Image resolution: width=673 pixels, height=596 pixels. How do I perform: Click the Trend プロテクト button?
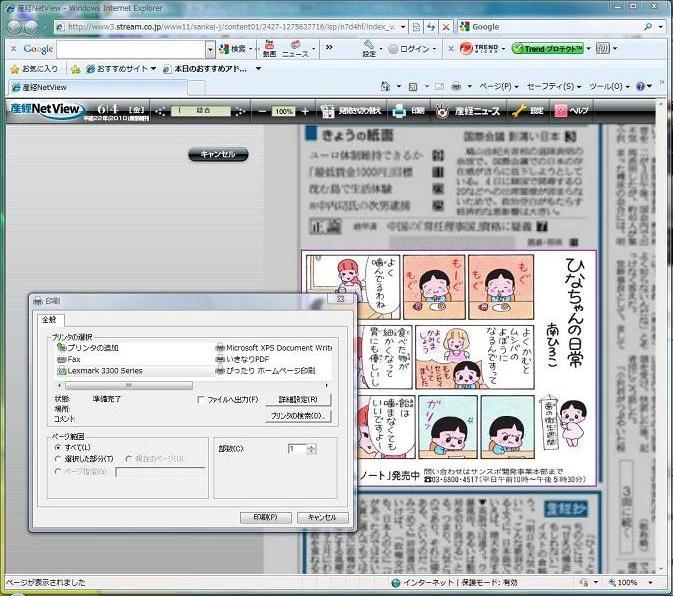click(547, 48)
